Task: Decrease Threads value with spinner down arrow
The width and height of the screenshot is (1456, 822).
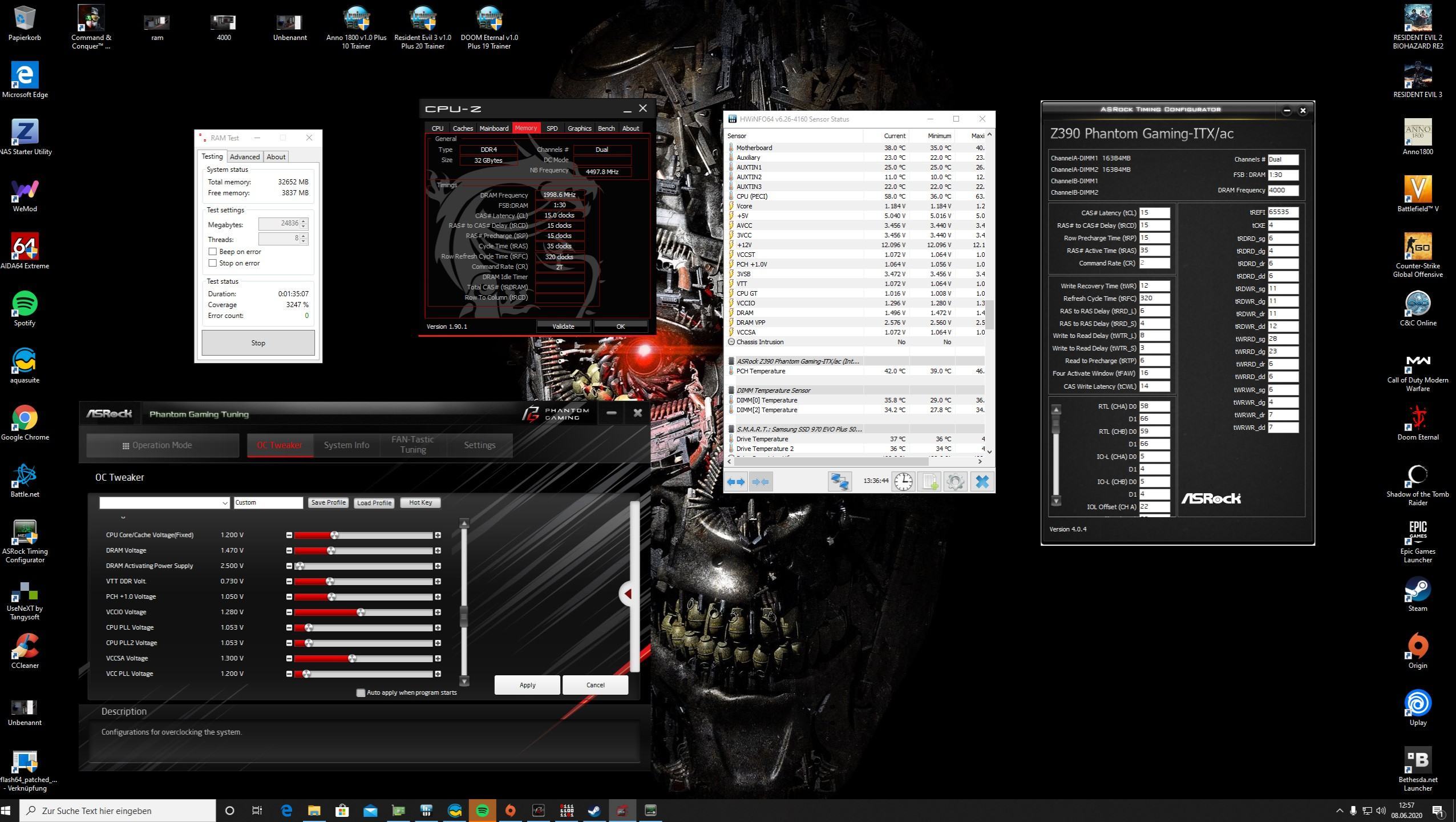Action: pos(304,241)
